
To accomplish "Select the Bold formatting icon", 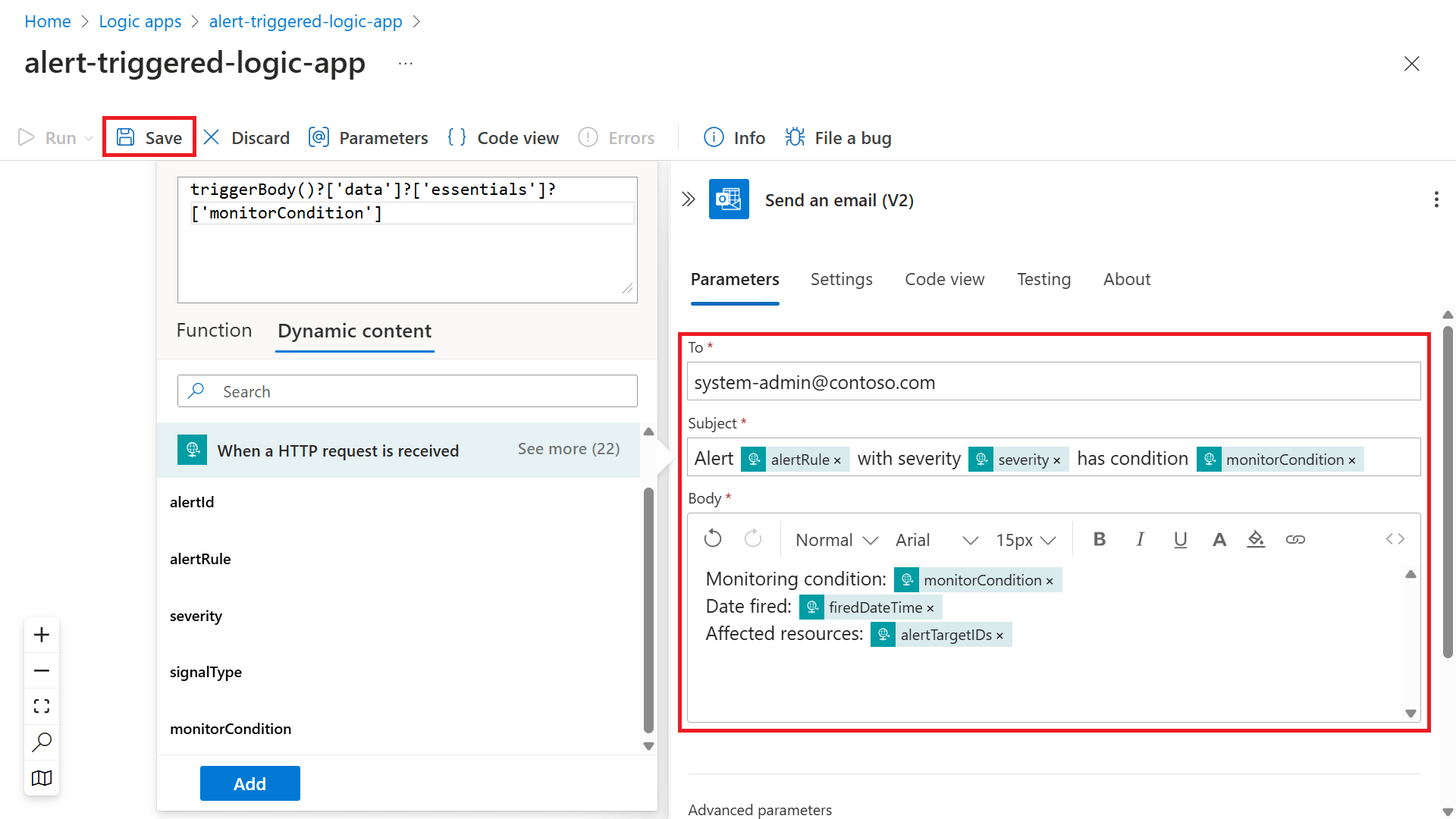I will click(1100, 539).
